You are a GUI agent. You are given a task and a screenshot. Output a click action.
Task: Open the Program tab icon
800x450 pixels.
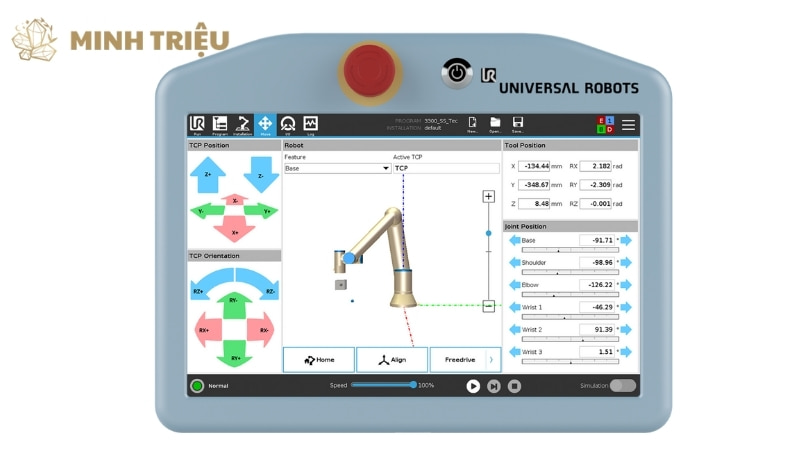tap(220, 124)
